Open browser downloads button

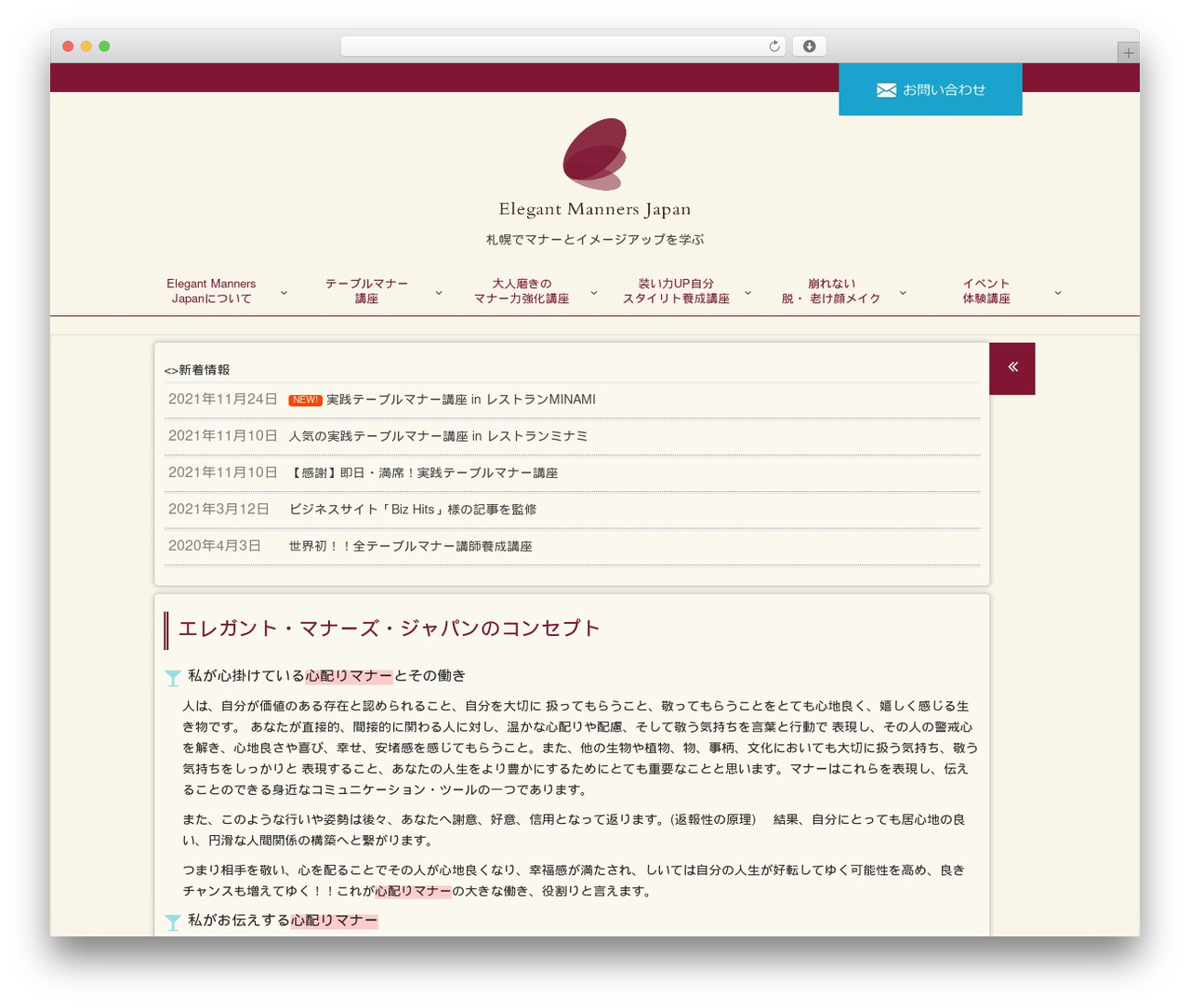pos(809,46)
